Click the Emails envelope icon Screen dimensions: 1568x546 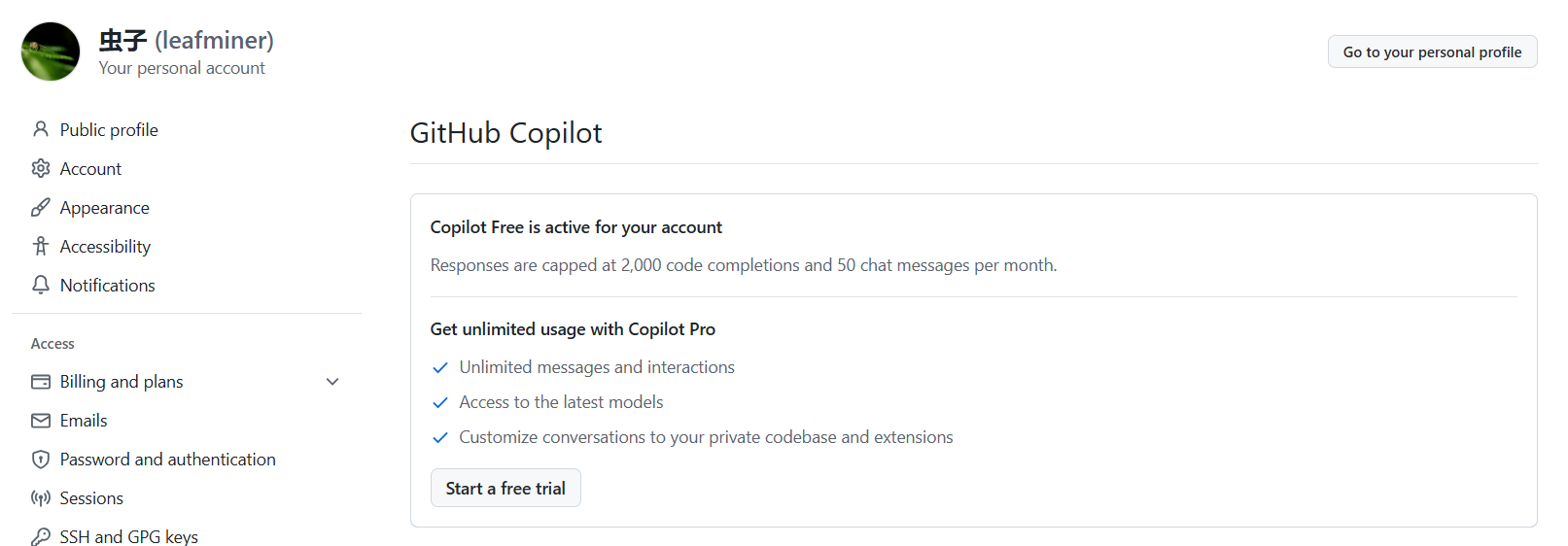coord(41,421)
